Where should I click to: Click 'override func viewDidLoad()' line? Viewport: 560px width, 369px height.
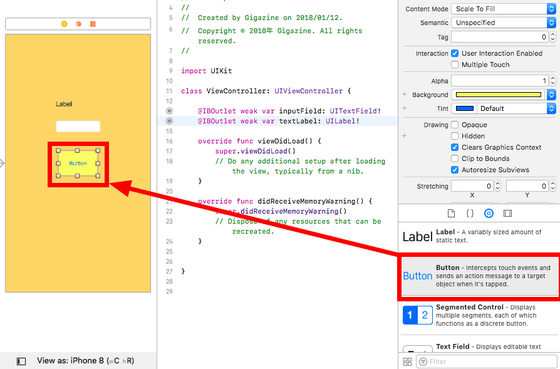(259, 141)
